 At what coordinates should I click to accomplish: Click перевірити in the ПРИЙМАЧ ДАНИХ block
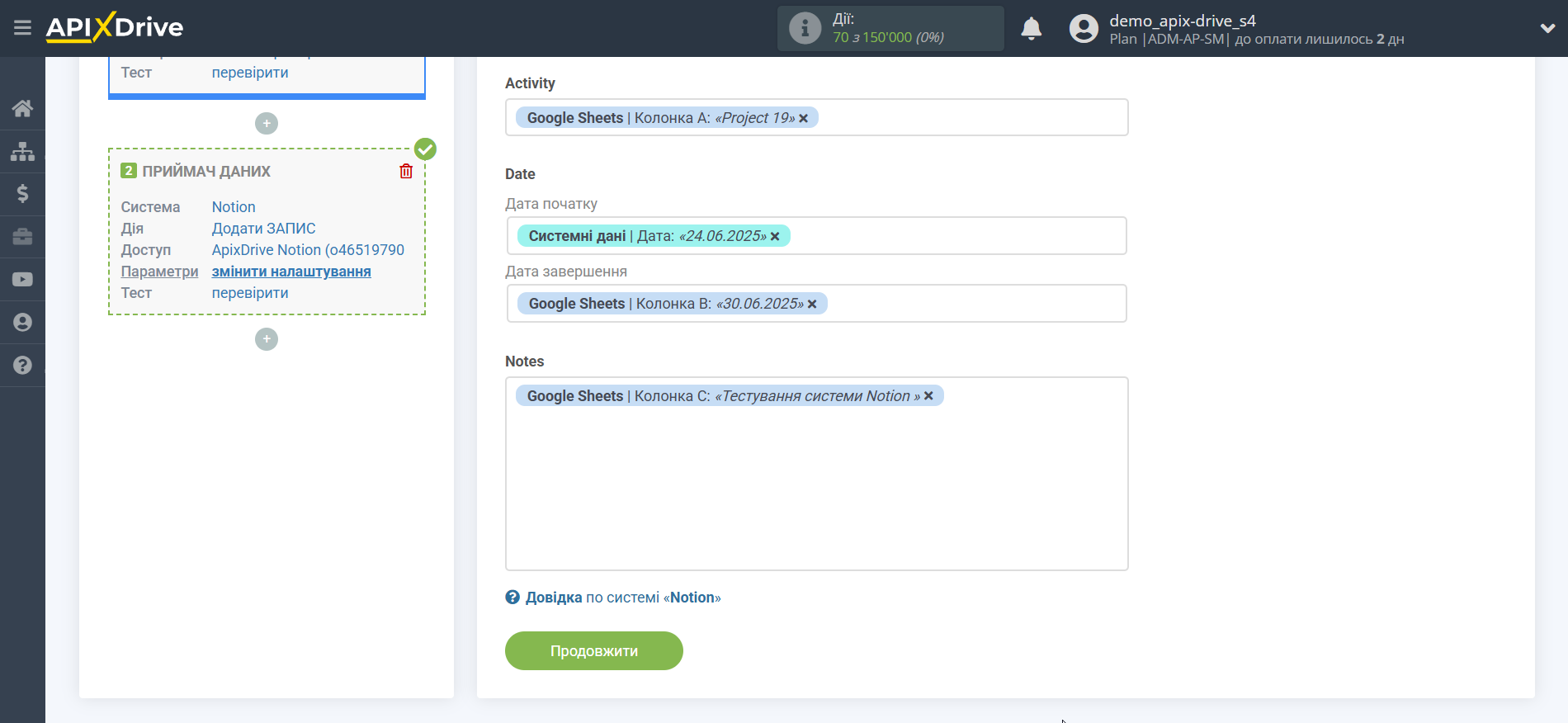(250, 293)
